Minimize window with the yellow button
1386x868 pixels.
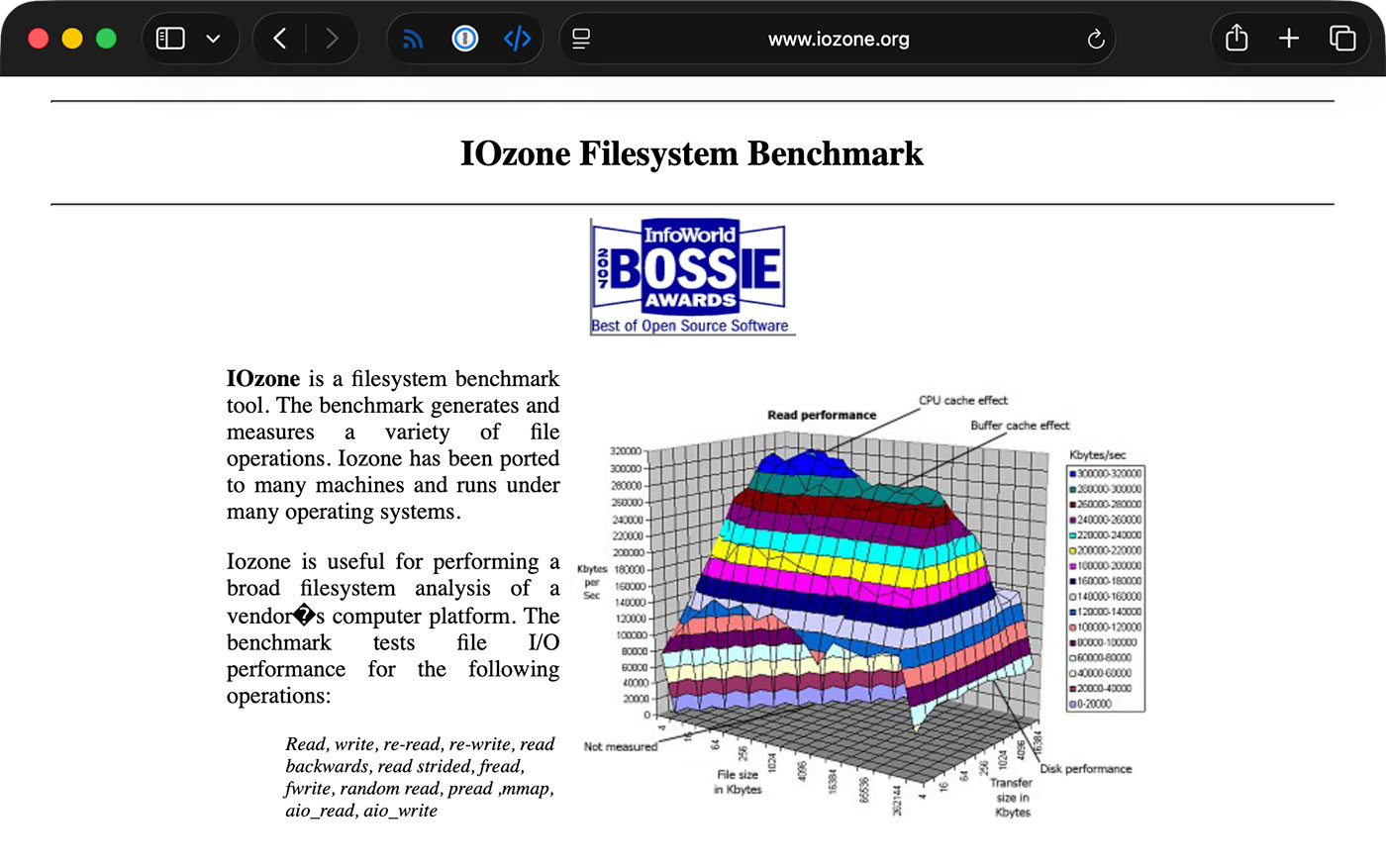[72, 39]
